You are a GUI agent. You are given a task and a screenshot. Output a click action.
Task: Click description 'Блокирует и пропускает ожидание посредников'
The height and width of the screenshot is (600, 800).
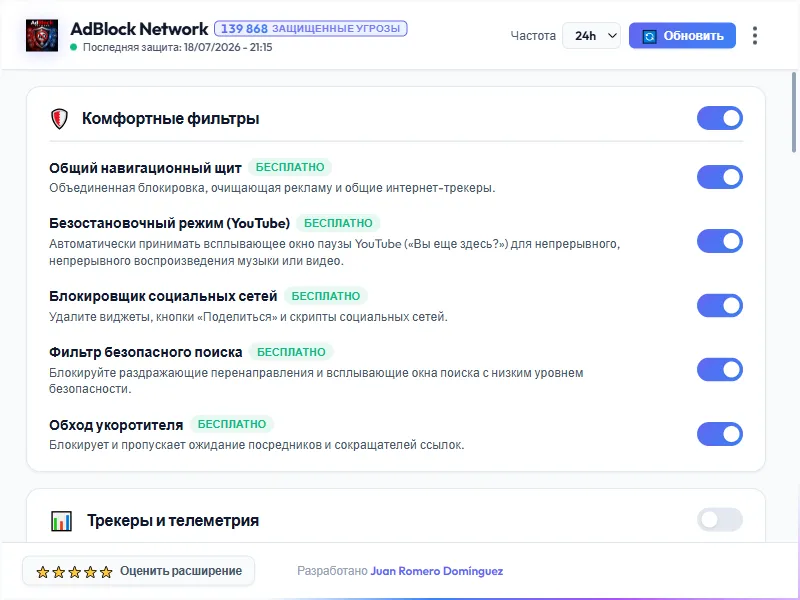click(x=257, y=445)
